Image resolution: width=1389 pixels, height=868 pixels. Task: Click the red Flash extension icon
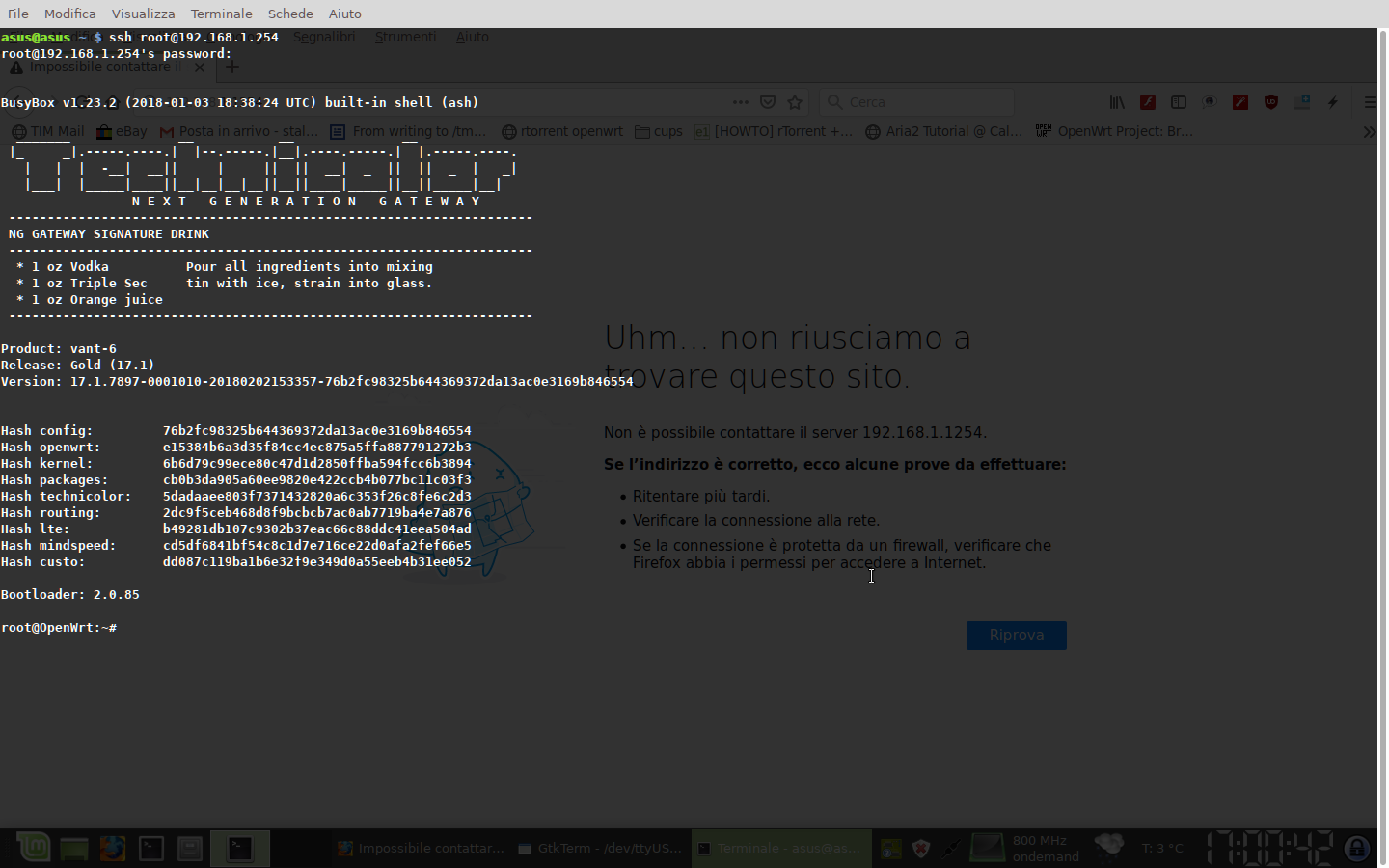(1148, 102)
